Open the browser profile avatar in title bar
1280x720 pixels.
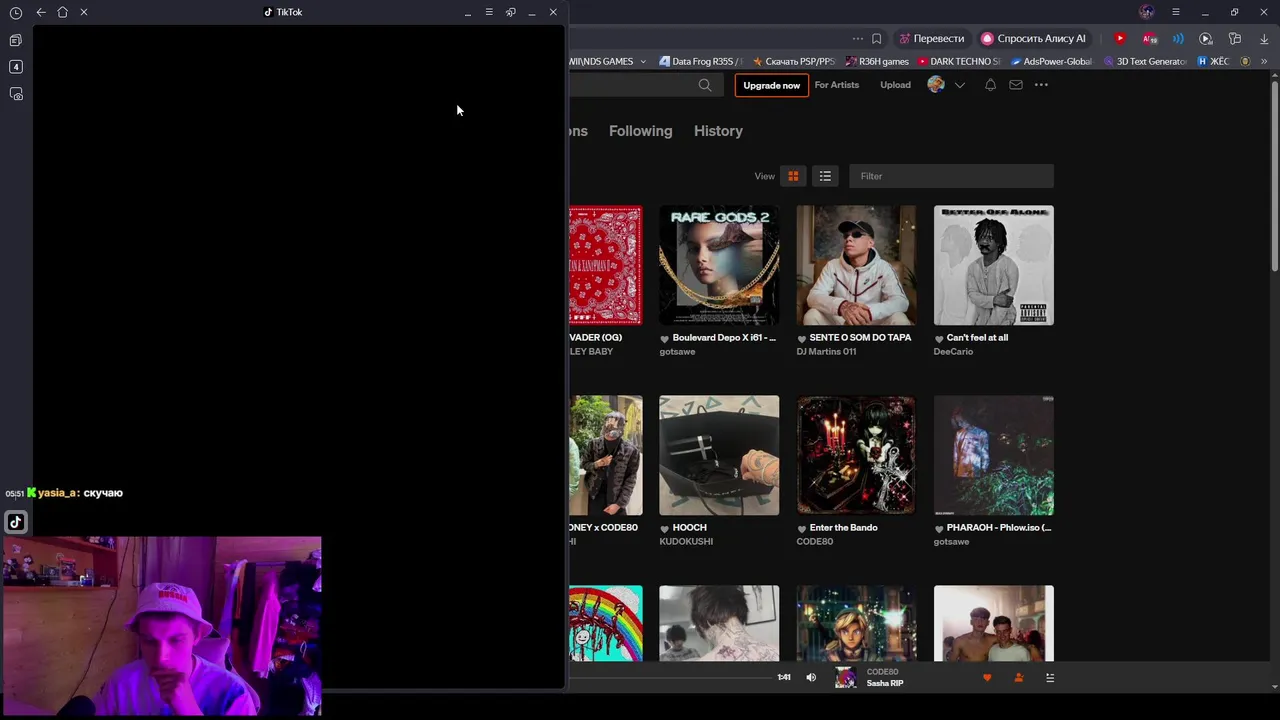(x=1147, y=12)
